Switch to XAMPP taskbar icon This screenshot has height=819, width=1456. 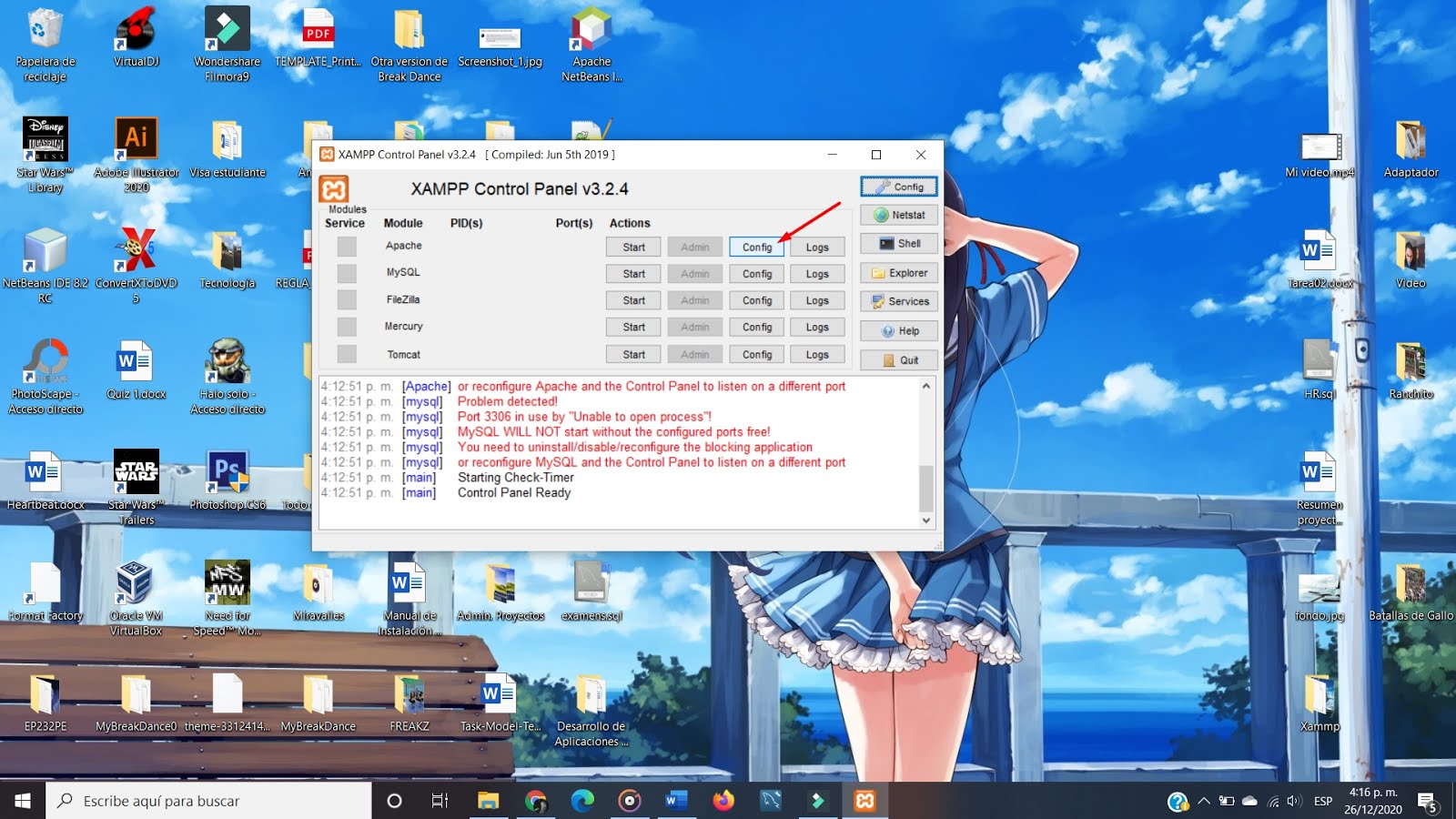(864, 801)
